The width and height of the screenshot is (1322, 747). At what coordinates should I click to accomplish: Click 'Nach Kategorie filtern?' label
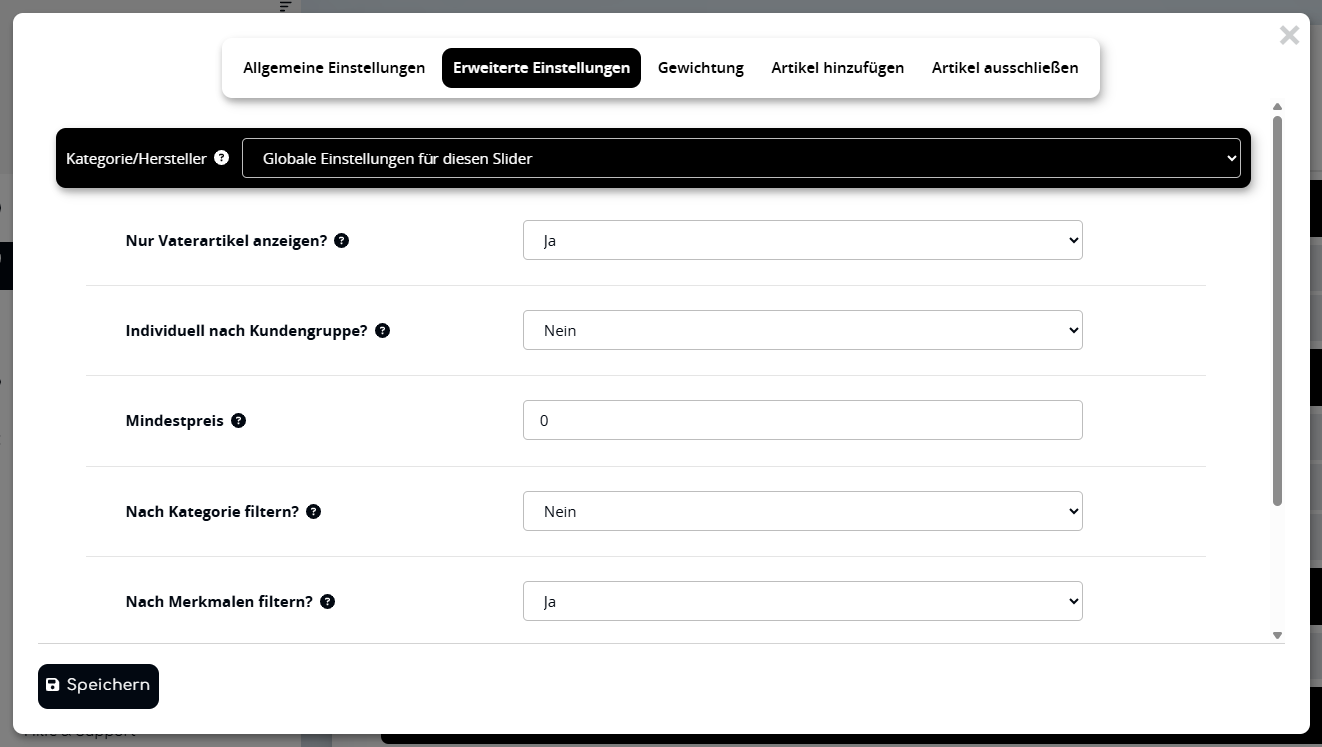(212, 512)
